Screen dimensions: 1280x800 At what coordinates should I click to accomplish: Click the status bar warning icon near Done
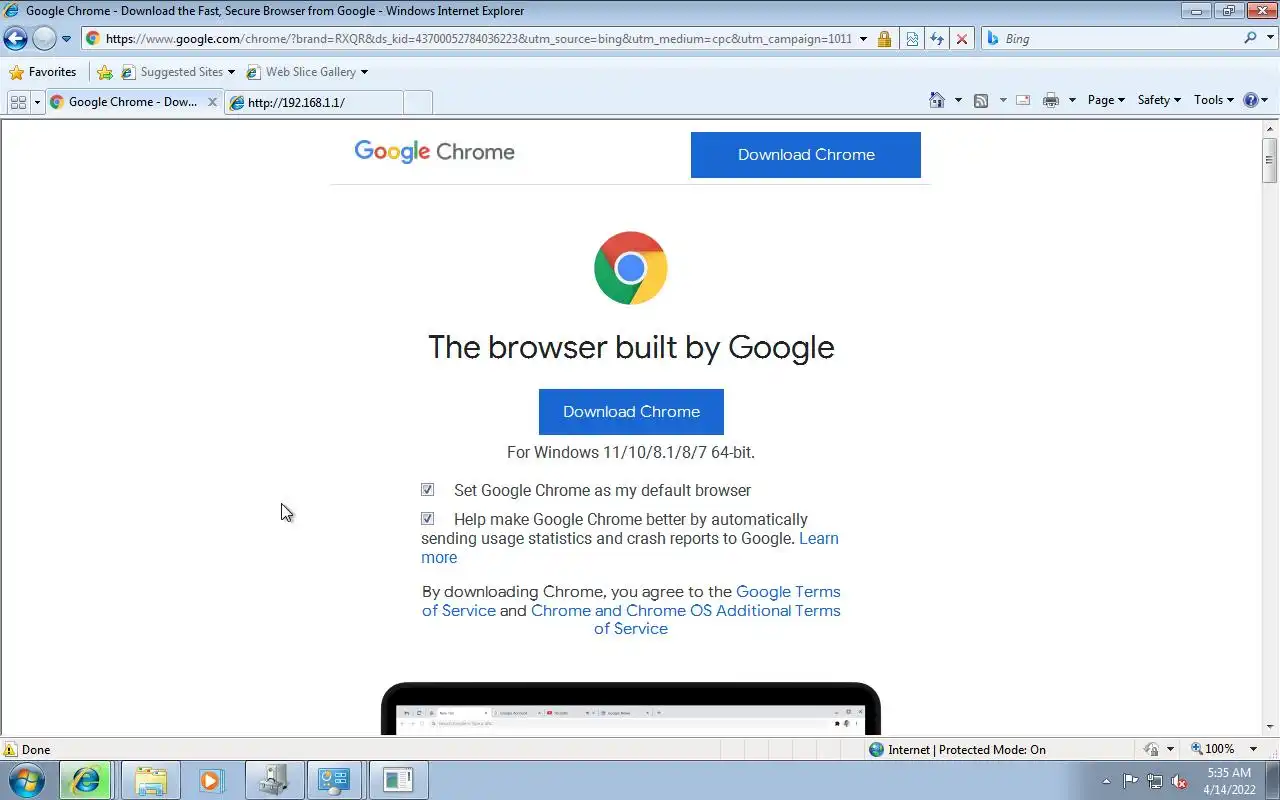tap(11, 749)
